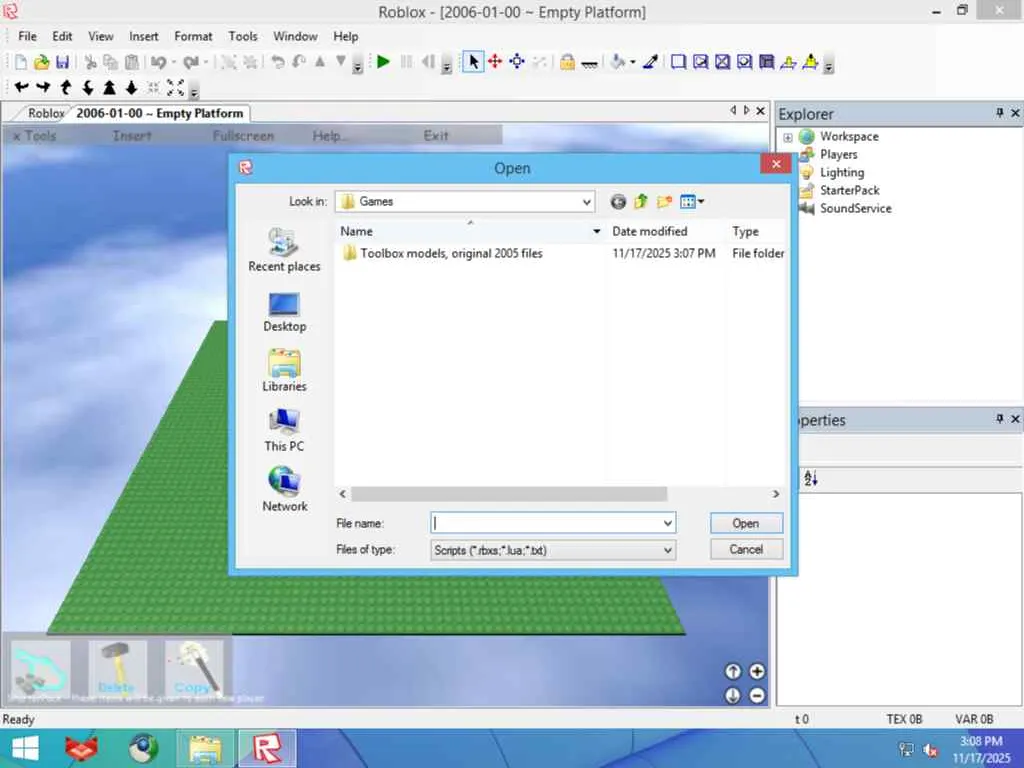Click the alphabetical sort icon in Properties
Viewport: 1024px width, 768px height.
click(x=810, y=478)
